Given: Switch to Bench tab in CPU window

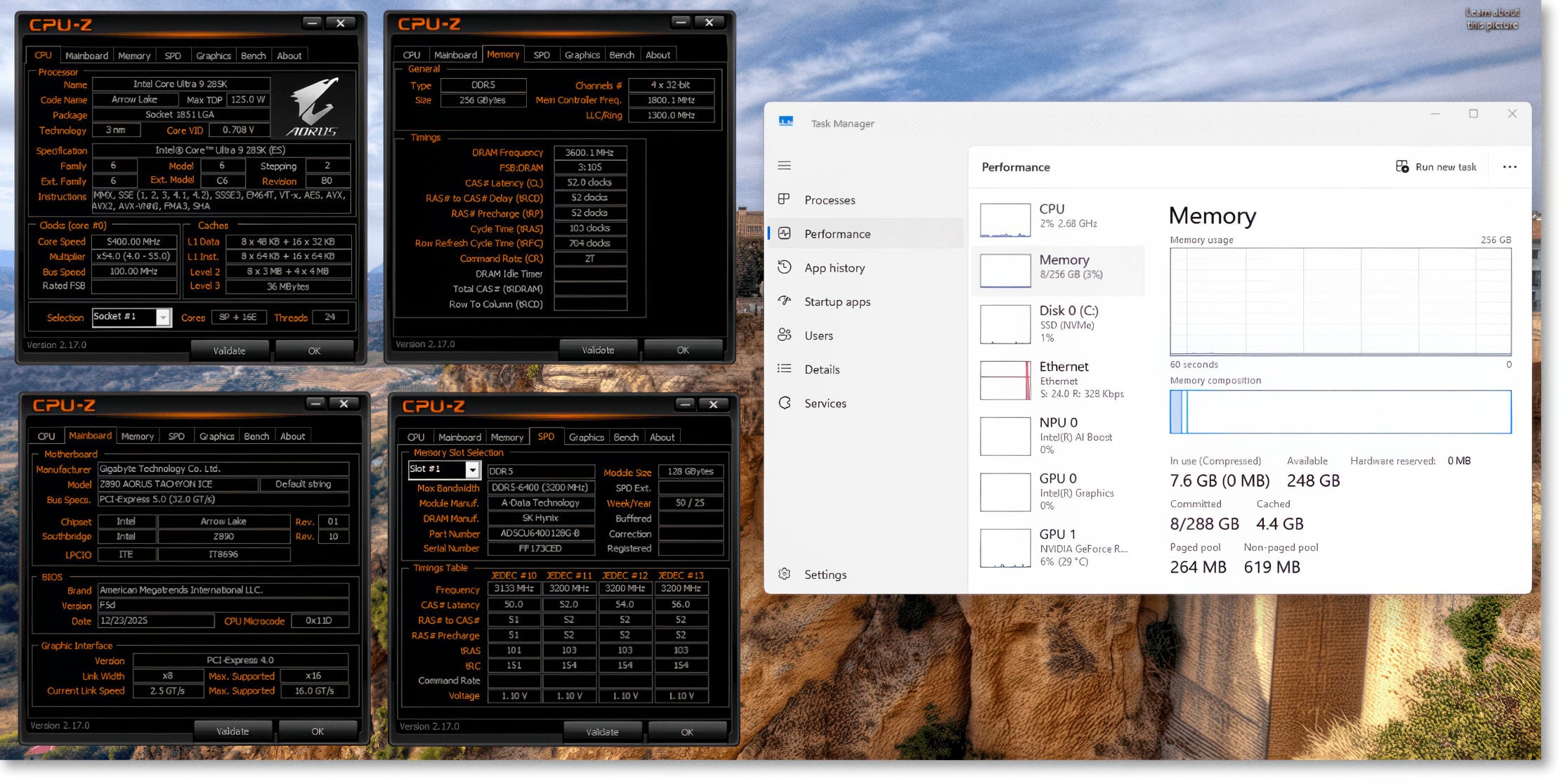Looking at the screenshot, I should tap(253, 55).
